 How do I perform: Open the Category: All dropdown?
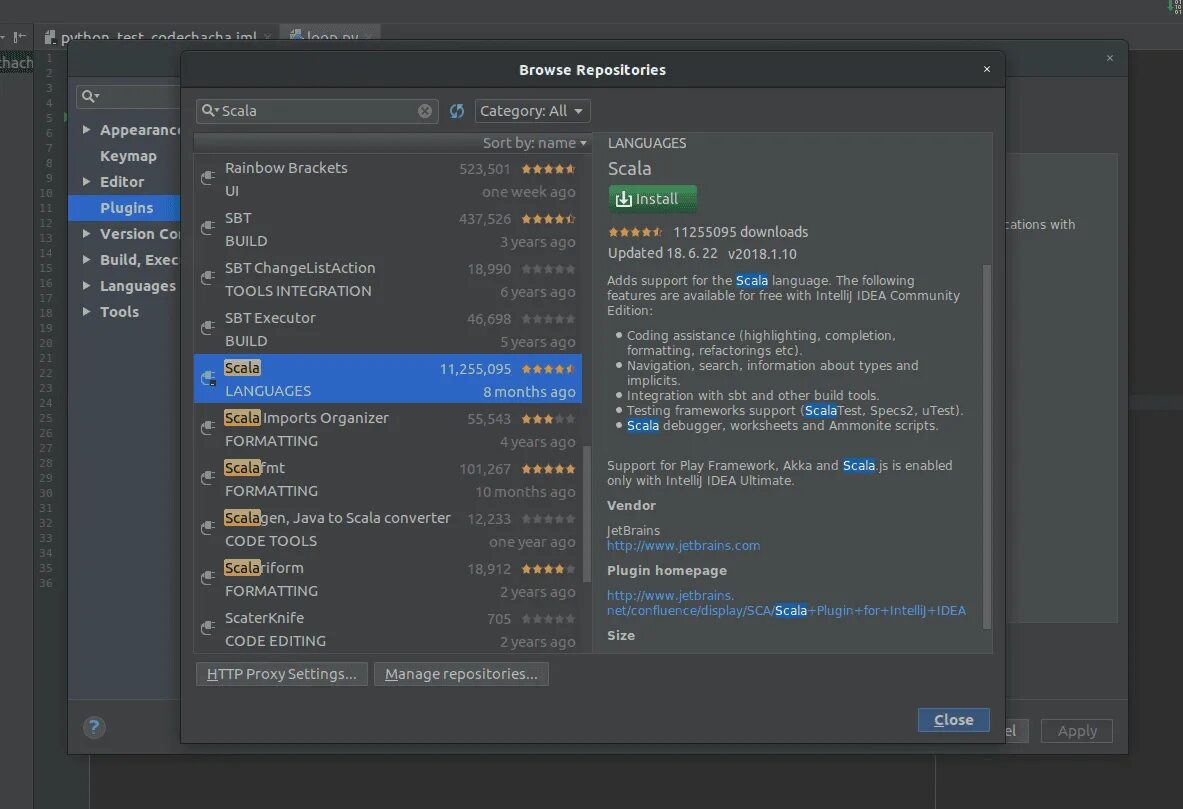click(532, 111)
